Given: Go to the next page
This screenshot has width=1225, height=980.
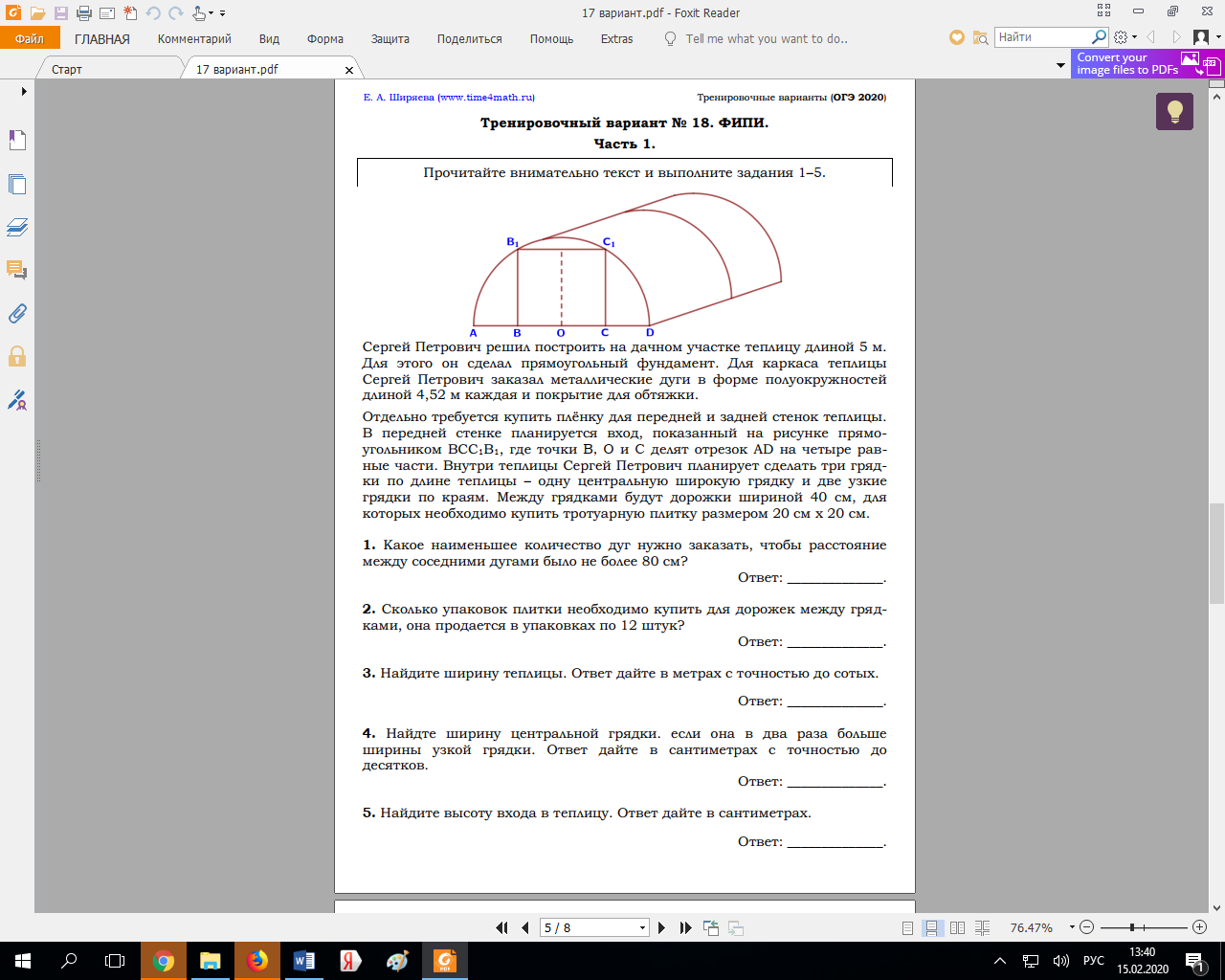Looking at the screenshot, I should tap(661, 927).
